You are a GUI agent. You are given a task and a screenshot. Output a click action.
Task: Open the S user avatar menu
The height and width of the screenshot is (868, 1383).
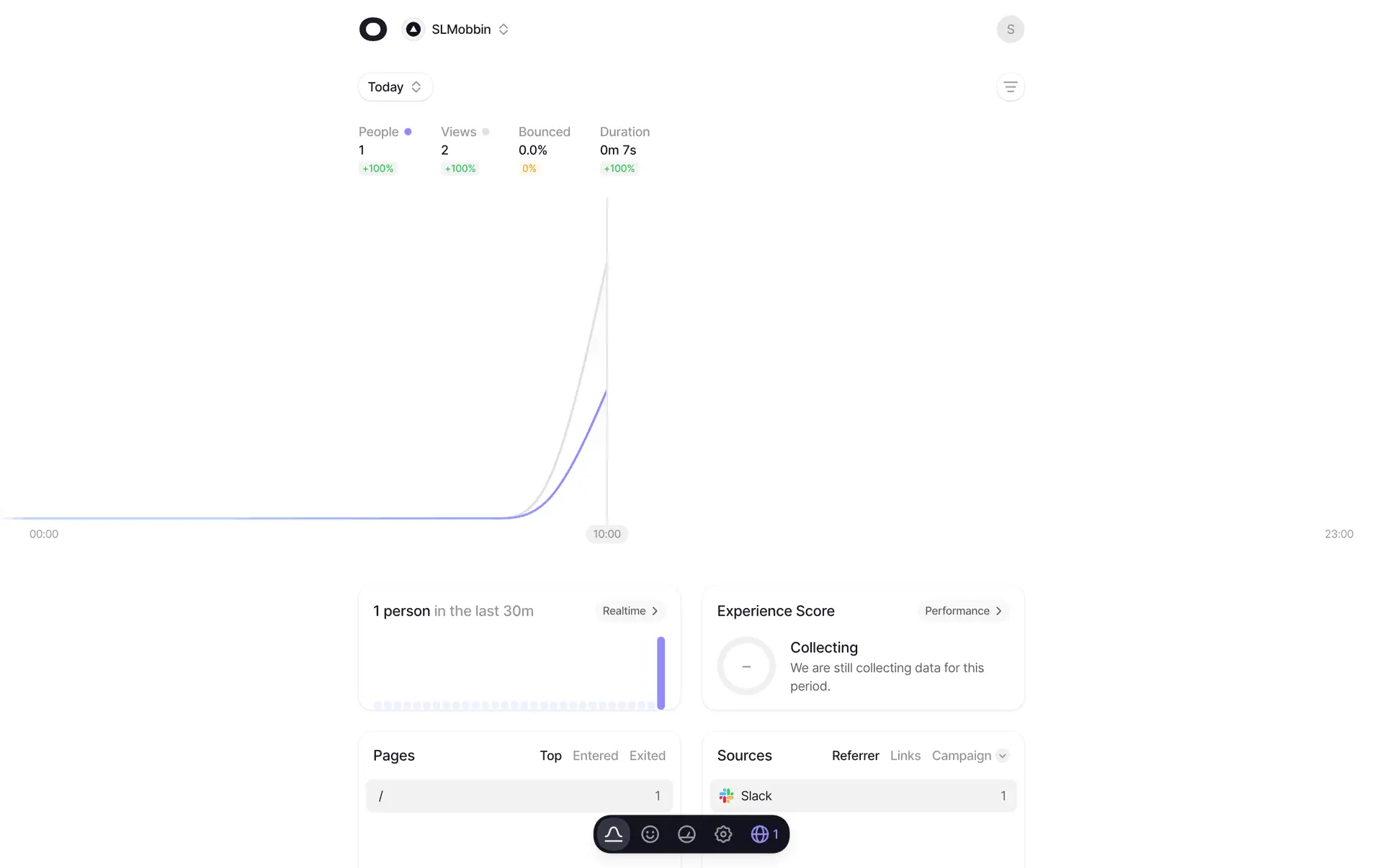pyautogui.click(x=1010, y=30)
